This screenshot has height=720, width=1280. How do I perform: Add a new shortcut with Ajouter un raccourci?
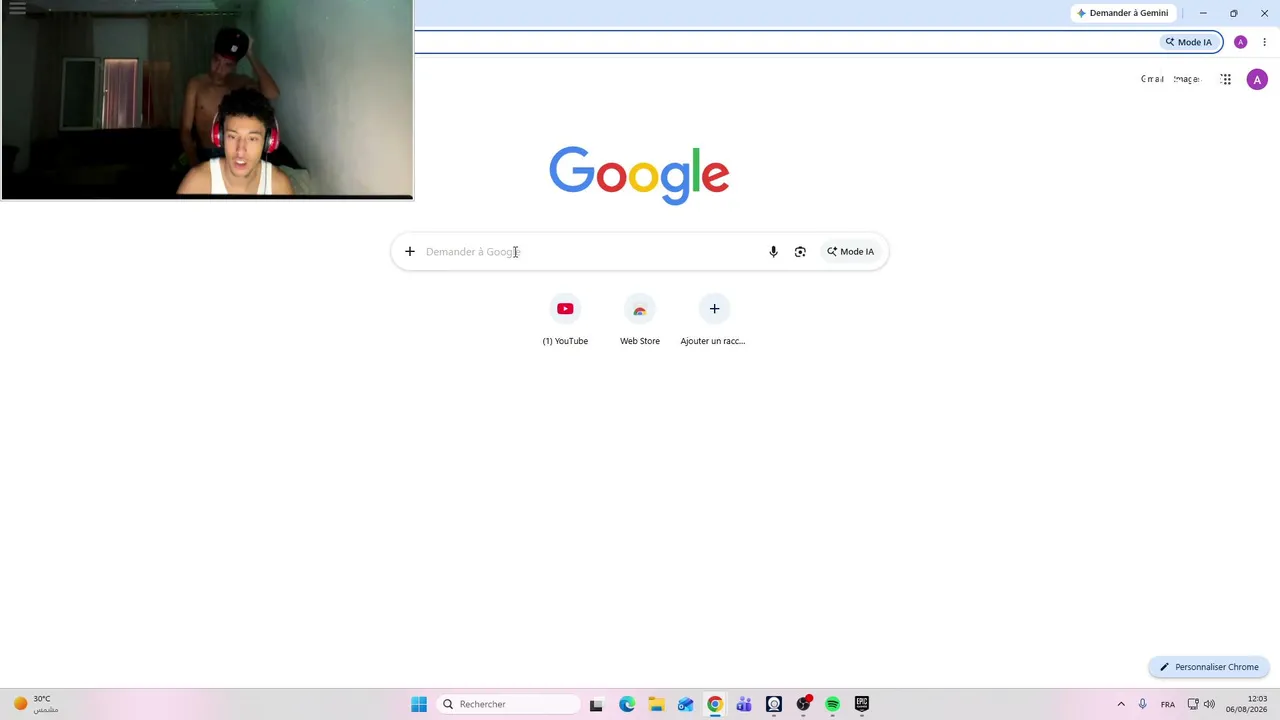(x=713, y=321)
